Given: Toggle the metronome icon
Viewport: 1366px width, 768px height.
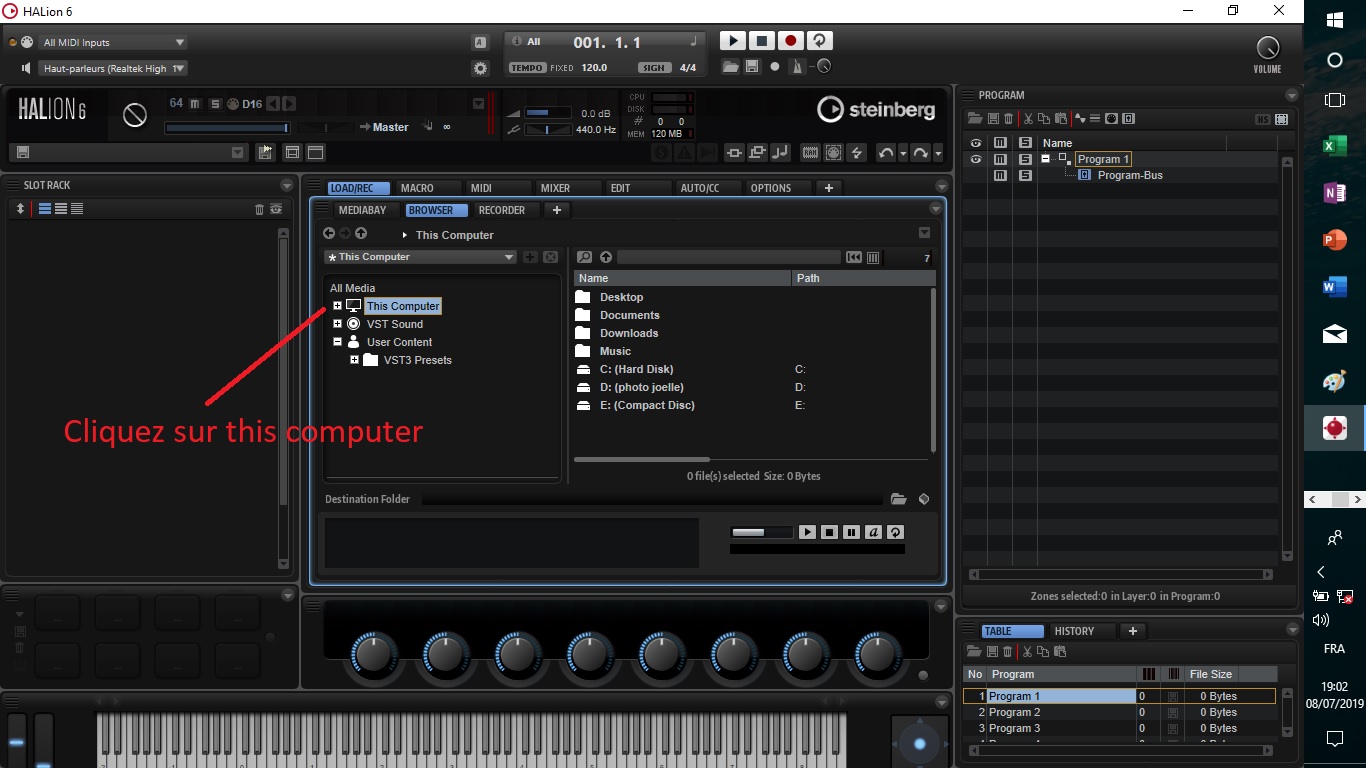Looking at the screenshot, I should (797, 67).
